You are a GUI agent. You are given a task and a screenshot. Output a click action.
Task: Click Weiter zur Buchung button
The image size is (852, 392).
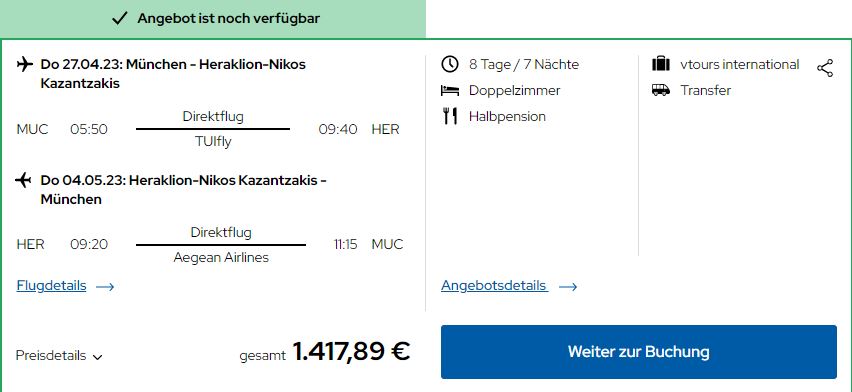pyautogui.click(x=638, y=352)
